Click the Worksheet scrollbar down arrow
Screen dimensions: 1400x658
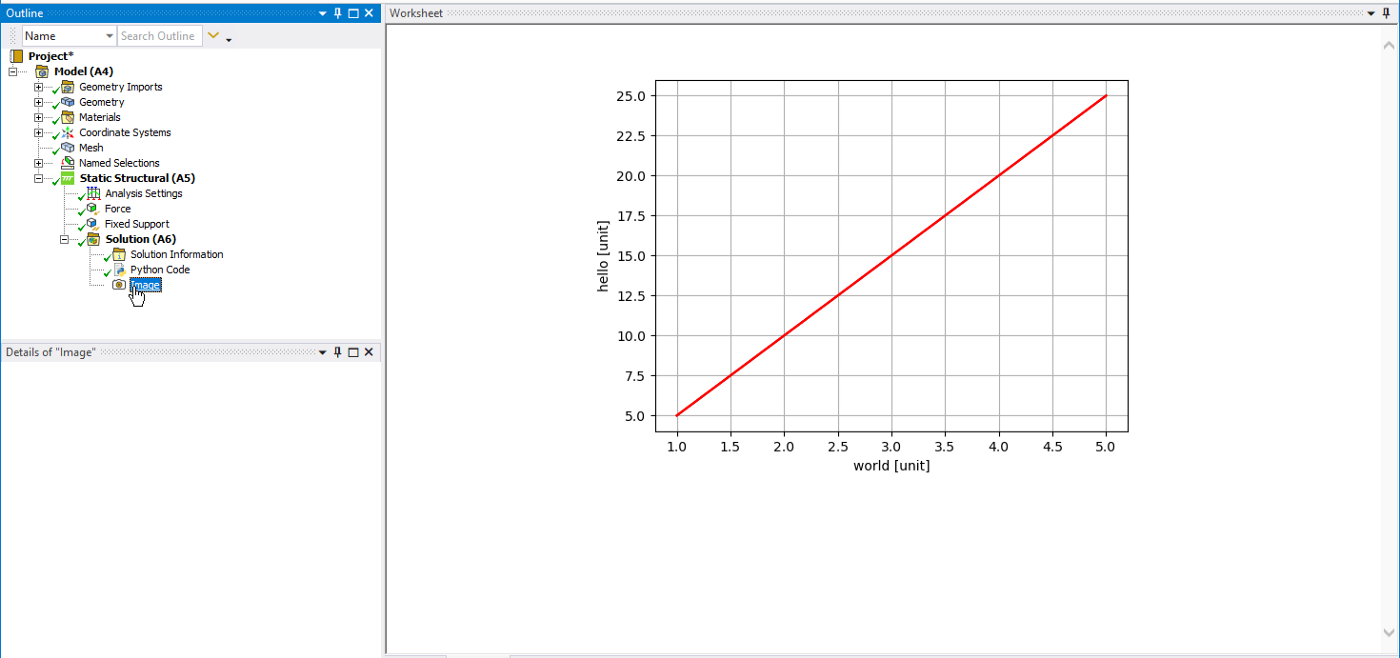1391,632
